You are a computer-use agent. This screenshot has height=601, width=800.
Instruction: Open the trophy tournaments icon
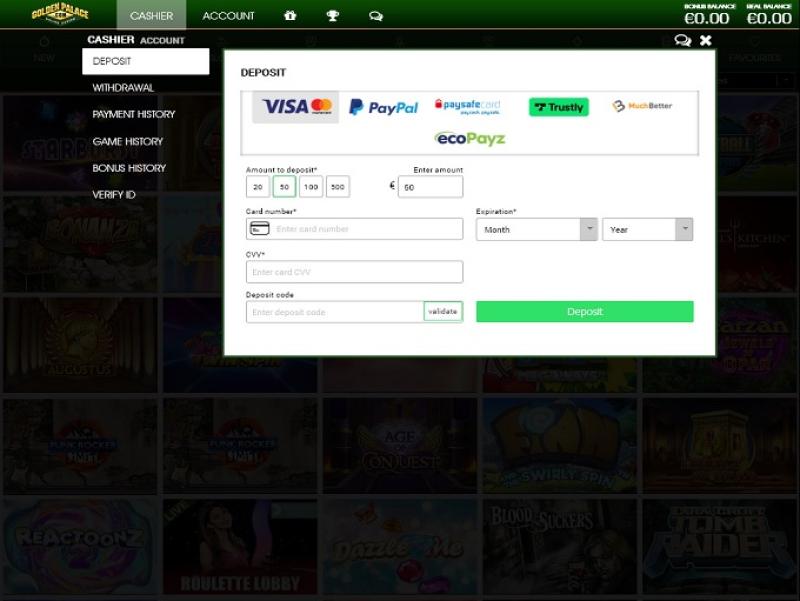click(x=333, y=16)
